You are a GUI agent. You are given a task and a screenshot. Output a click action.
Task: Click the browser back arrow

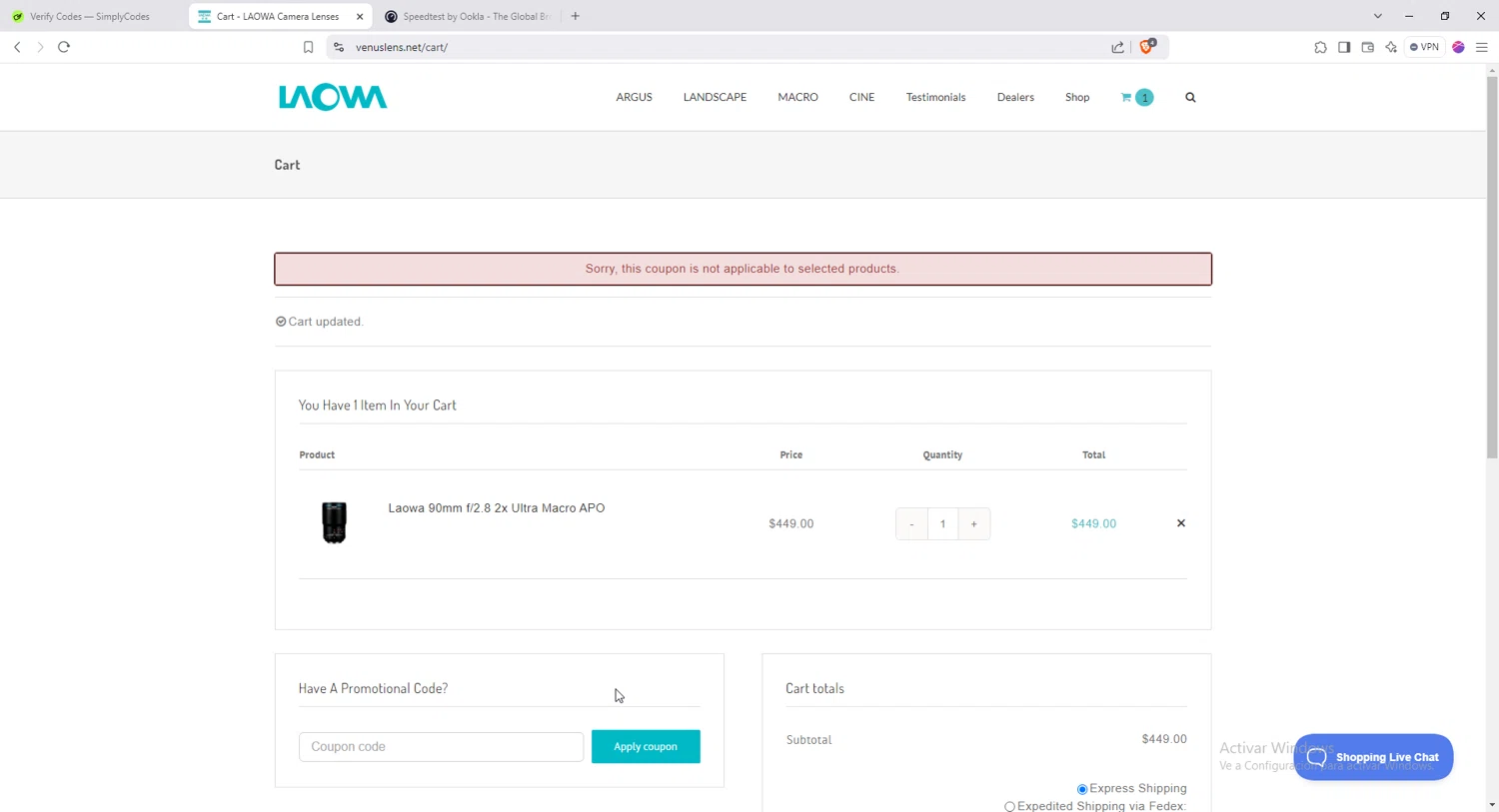[17, 47]
